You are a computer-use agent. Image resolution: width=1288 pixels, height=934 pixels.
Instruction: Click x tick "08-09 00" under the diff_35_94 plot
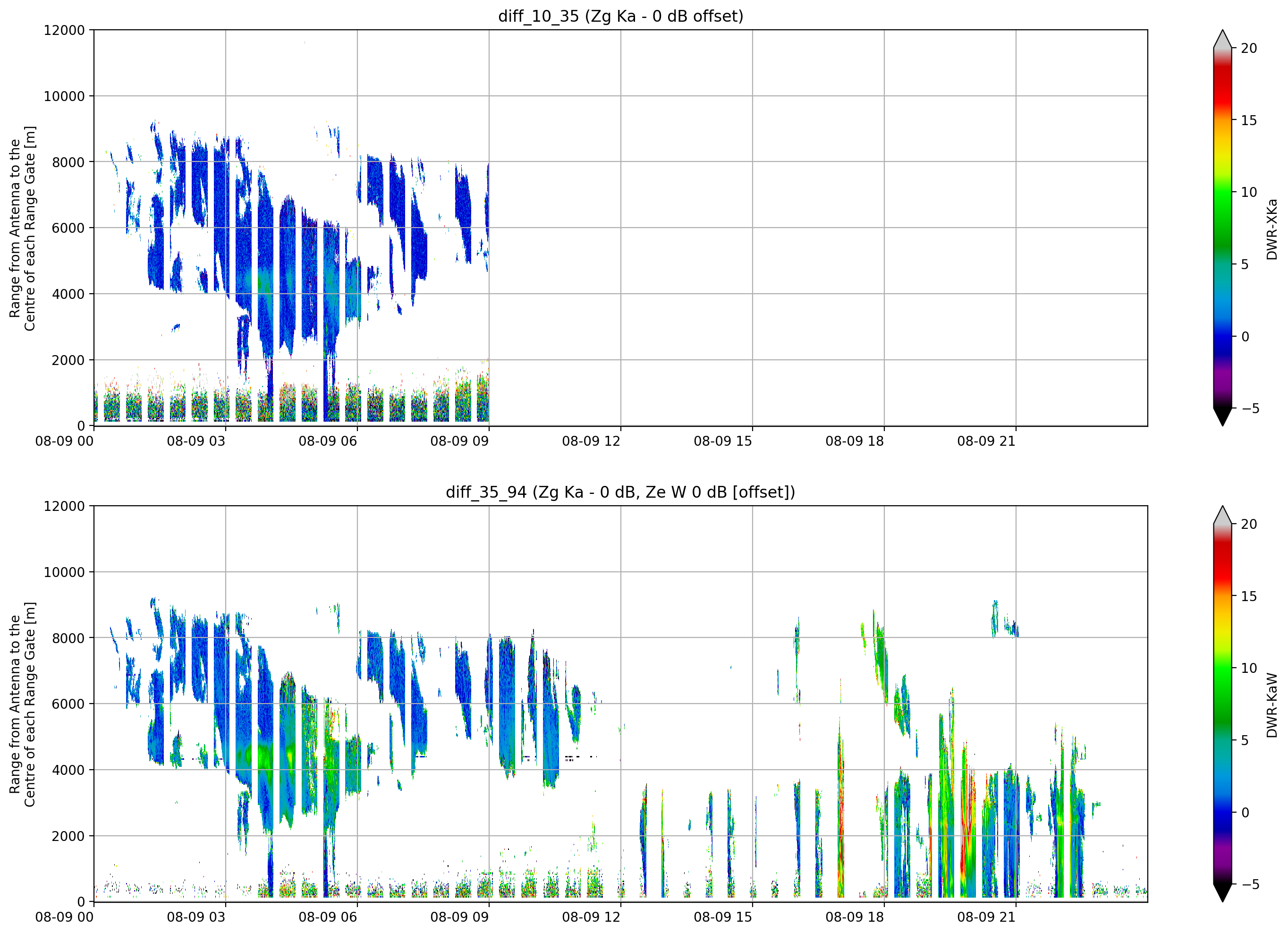click(64, 917)
